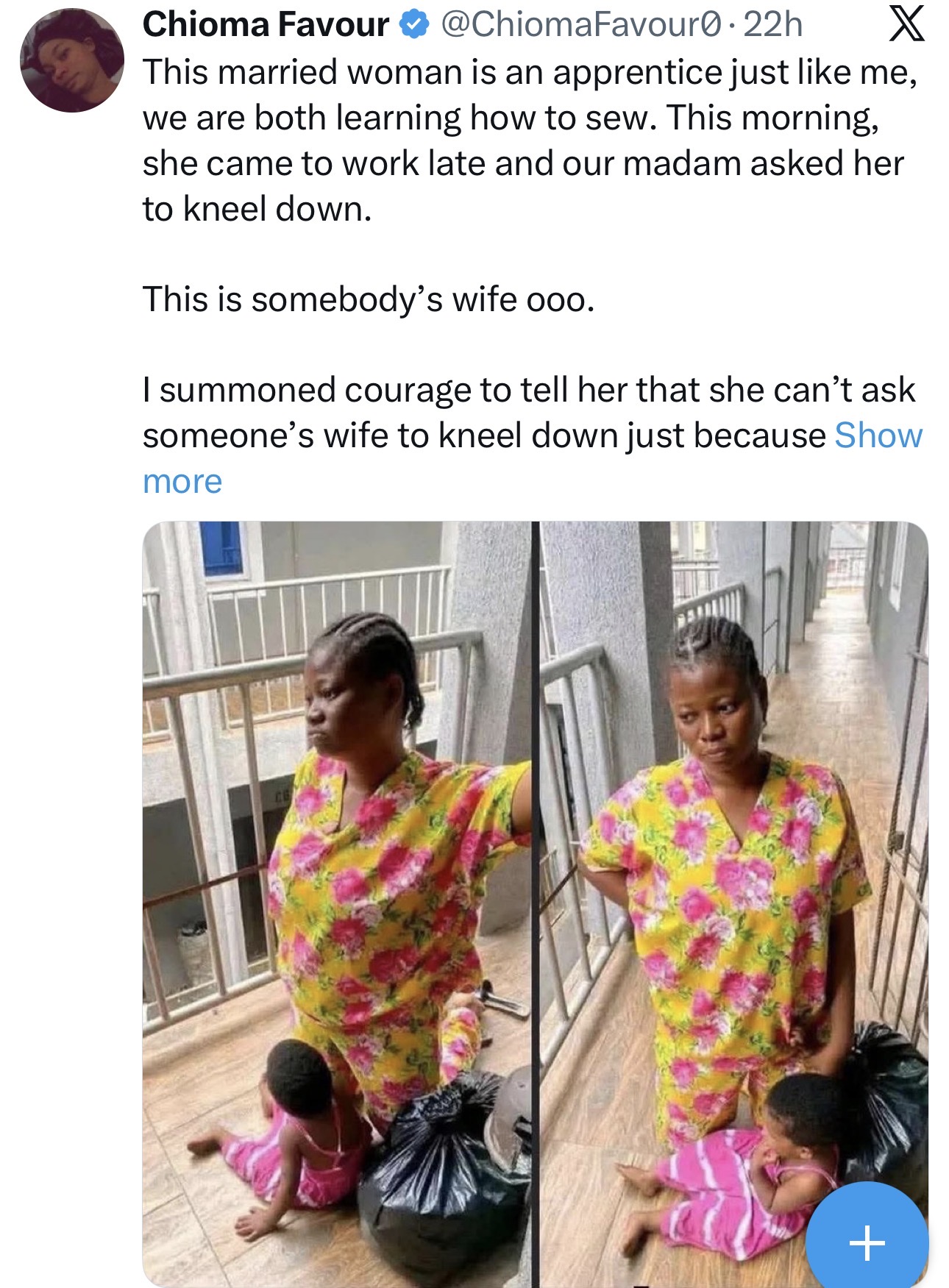Expand tweet via the word 'Show'
The width and height of the screenshot is (949, 1288).
pos(878,435)
